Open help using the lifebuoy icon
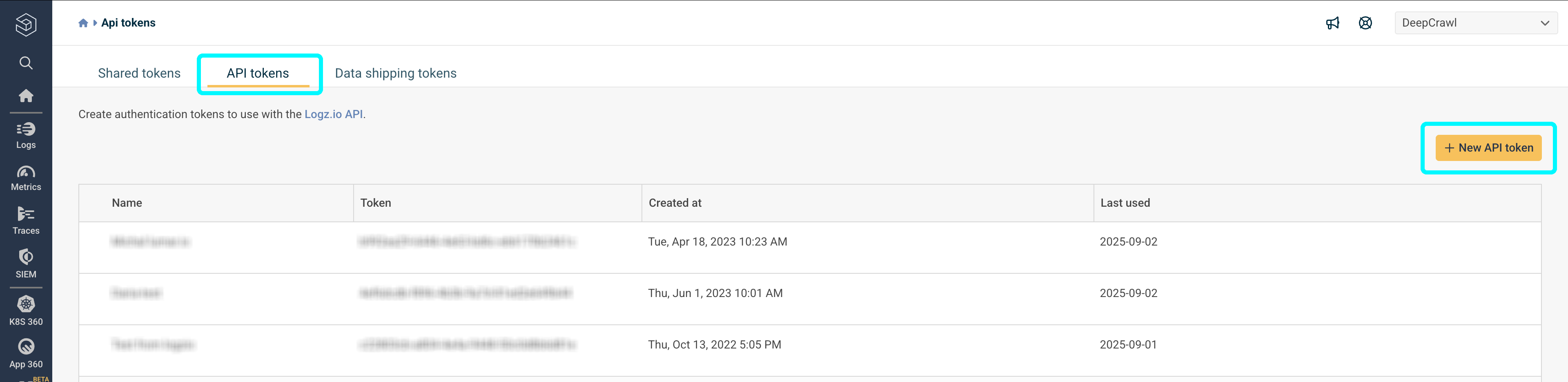 click(1365, 22)
